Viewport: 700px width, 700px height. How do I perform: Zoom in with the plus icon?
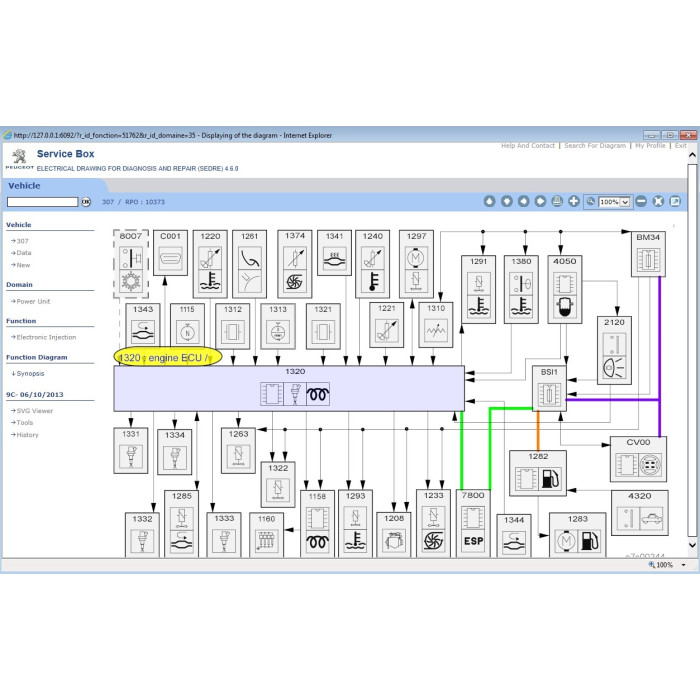pos(574,201)
